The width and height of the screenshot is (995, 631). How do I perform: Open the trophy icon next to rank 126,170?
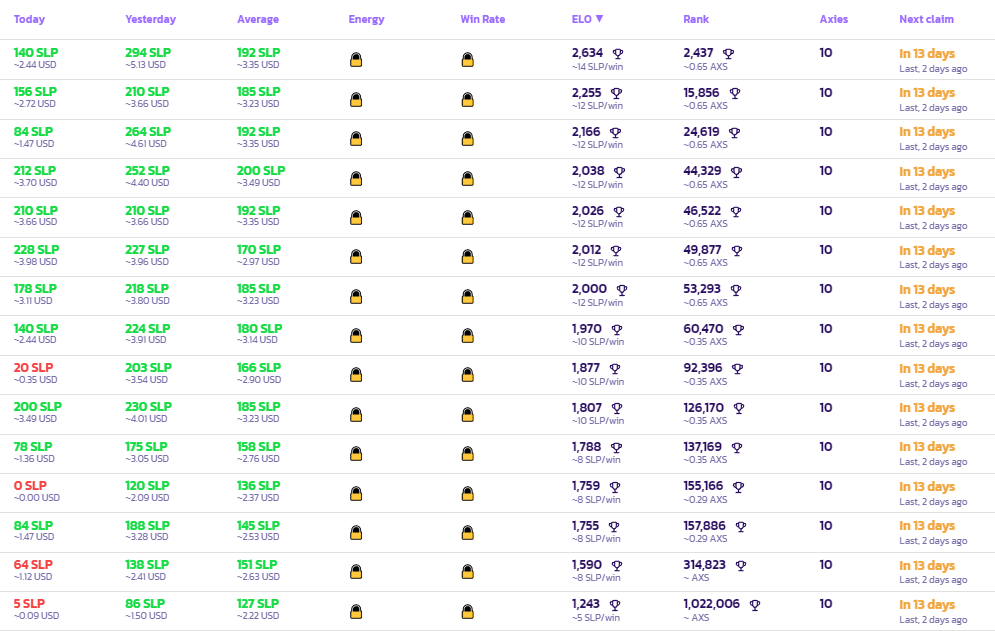[739, 408]
